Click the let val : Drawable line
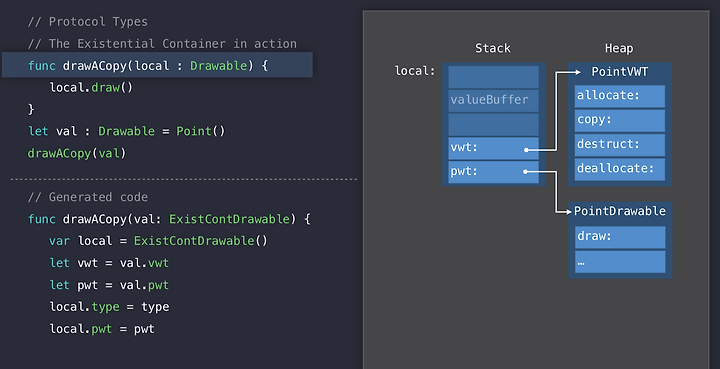 pos(127,131)
